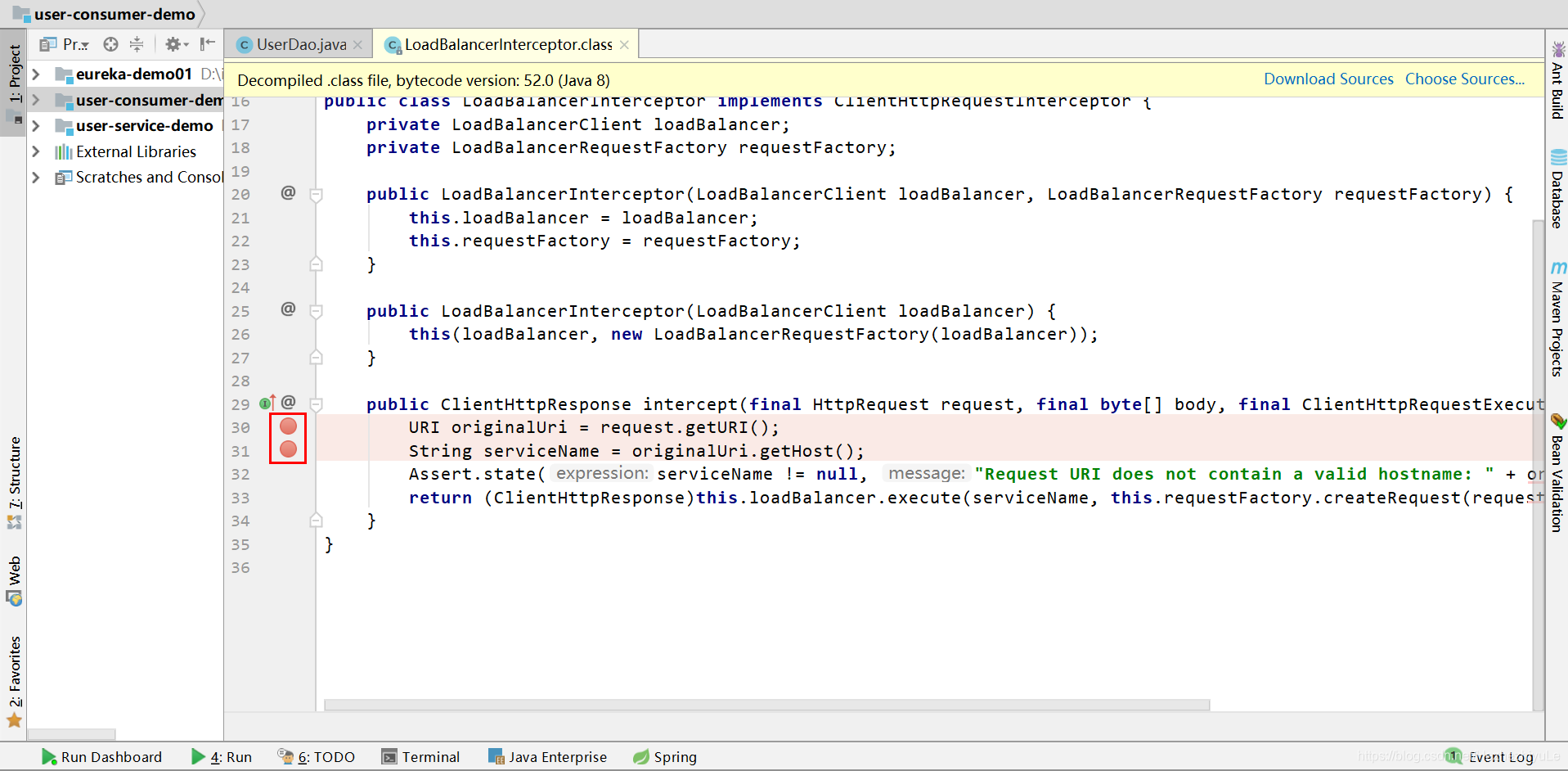Hide the Project tool window
This screenshot has width=1568, height=771.
click(208, 44)
